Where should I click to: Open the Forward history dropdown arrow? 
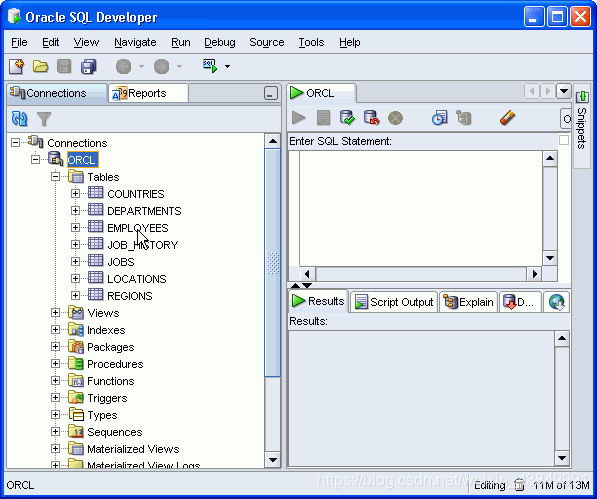[179, 66]
